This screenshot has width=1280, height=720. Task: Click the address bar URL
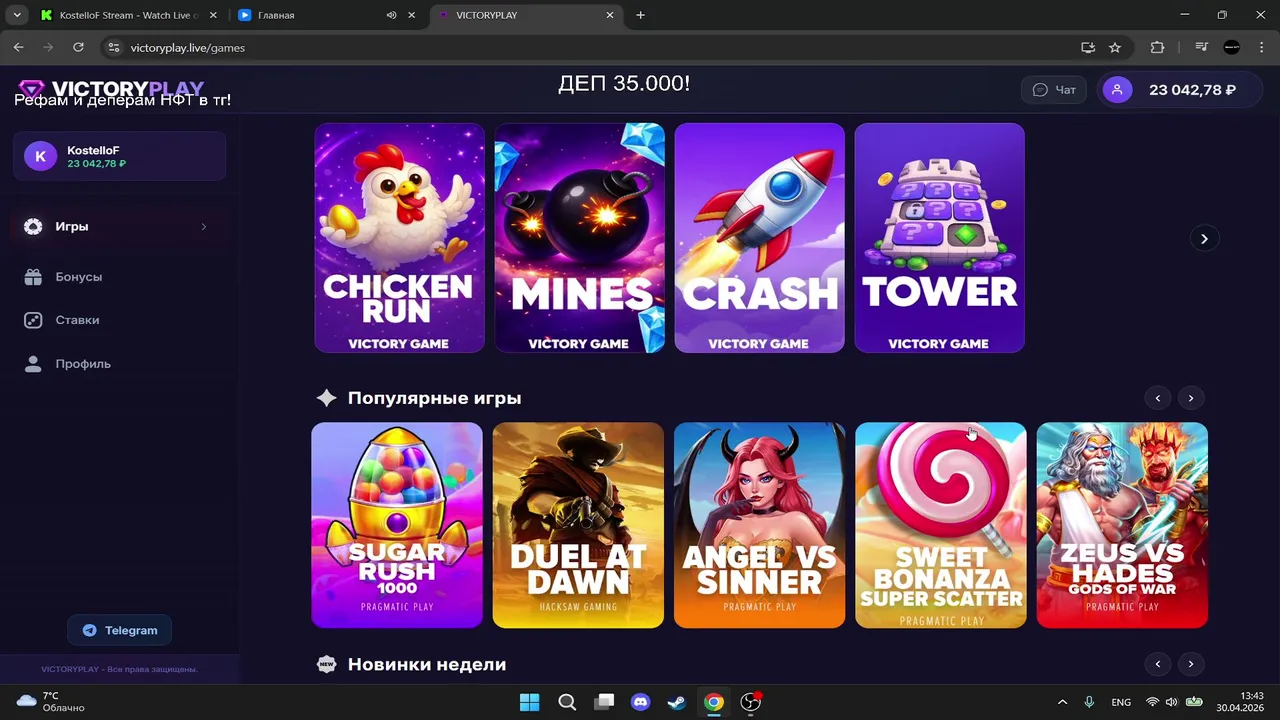(188, 47)
